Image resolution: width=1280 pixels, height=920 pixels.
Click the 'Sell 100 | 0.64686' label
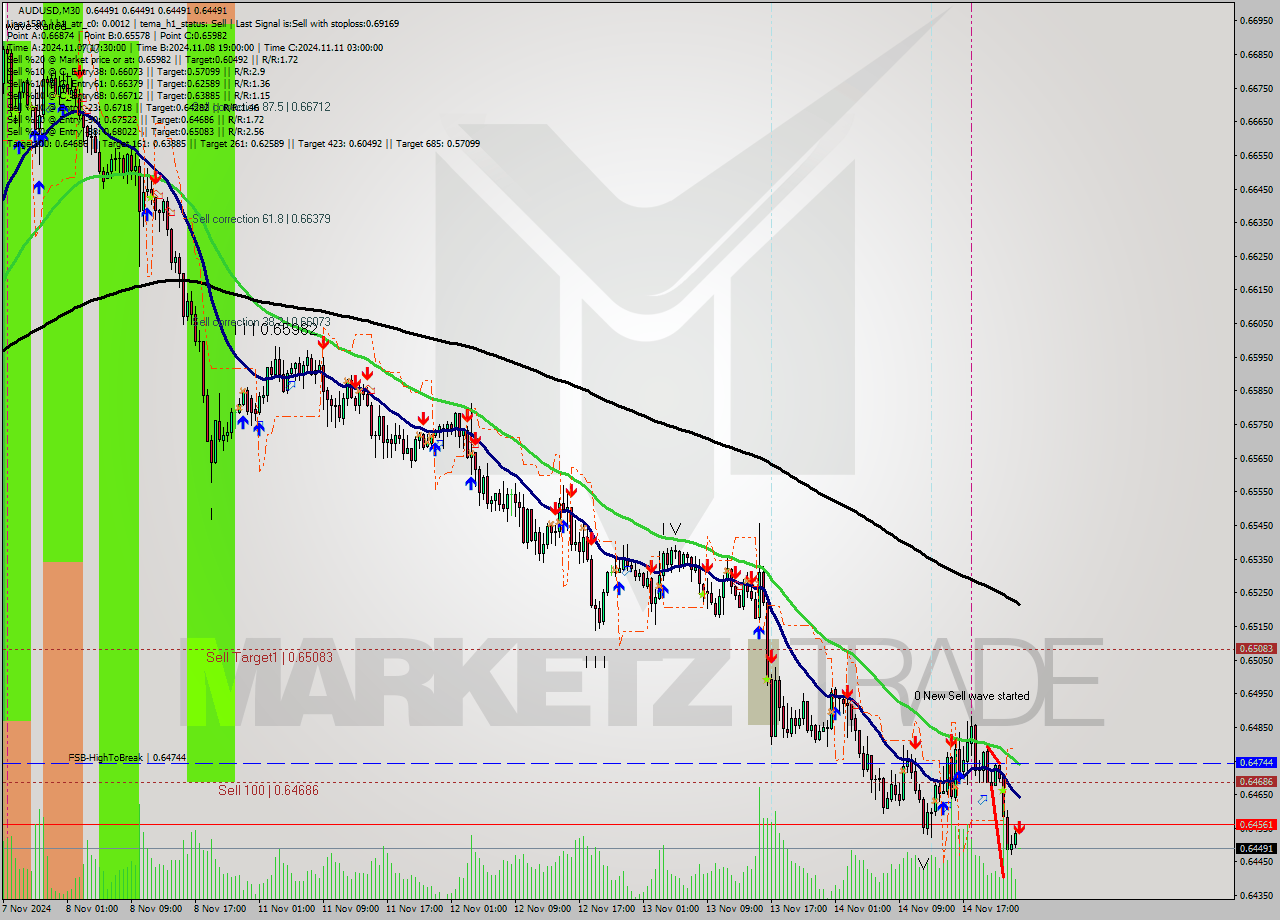point(268,790)
